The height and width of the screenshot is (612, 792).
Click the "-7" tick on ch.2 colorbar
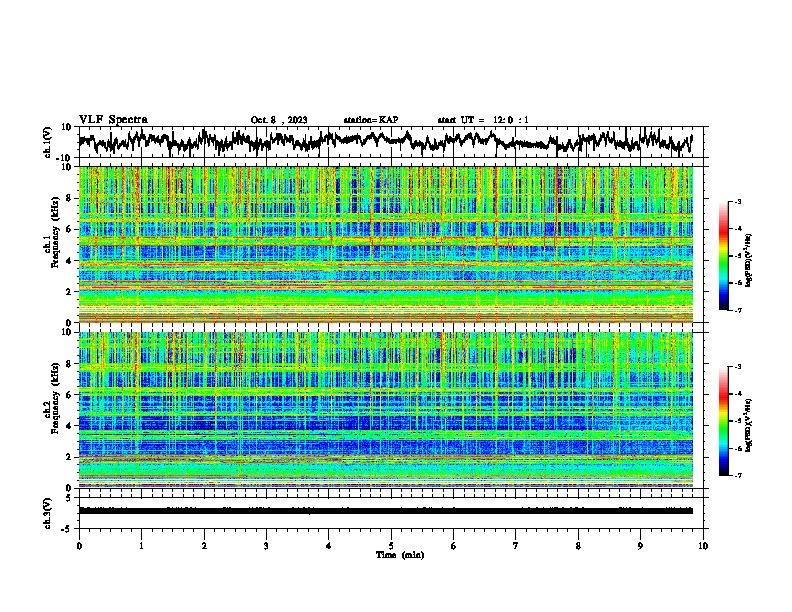click(x=738, y=475)
